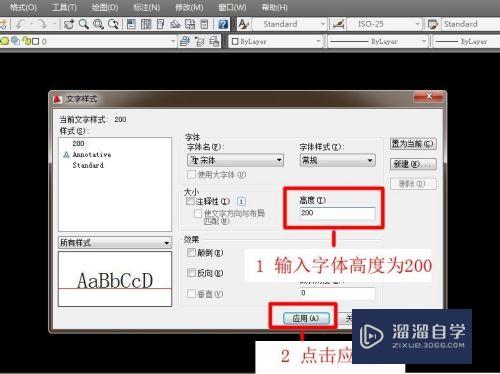Toggle layer 0 freeze icon
500x374 pixels.
pyautogui.click(x=15, y=41)
